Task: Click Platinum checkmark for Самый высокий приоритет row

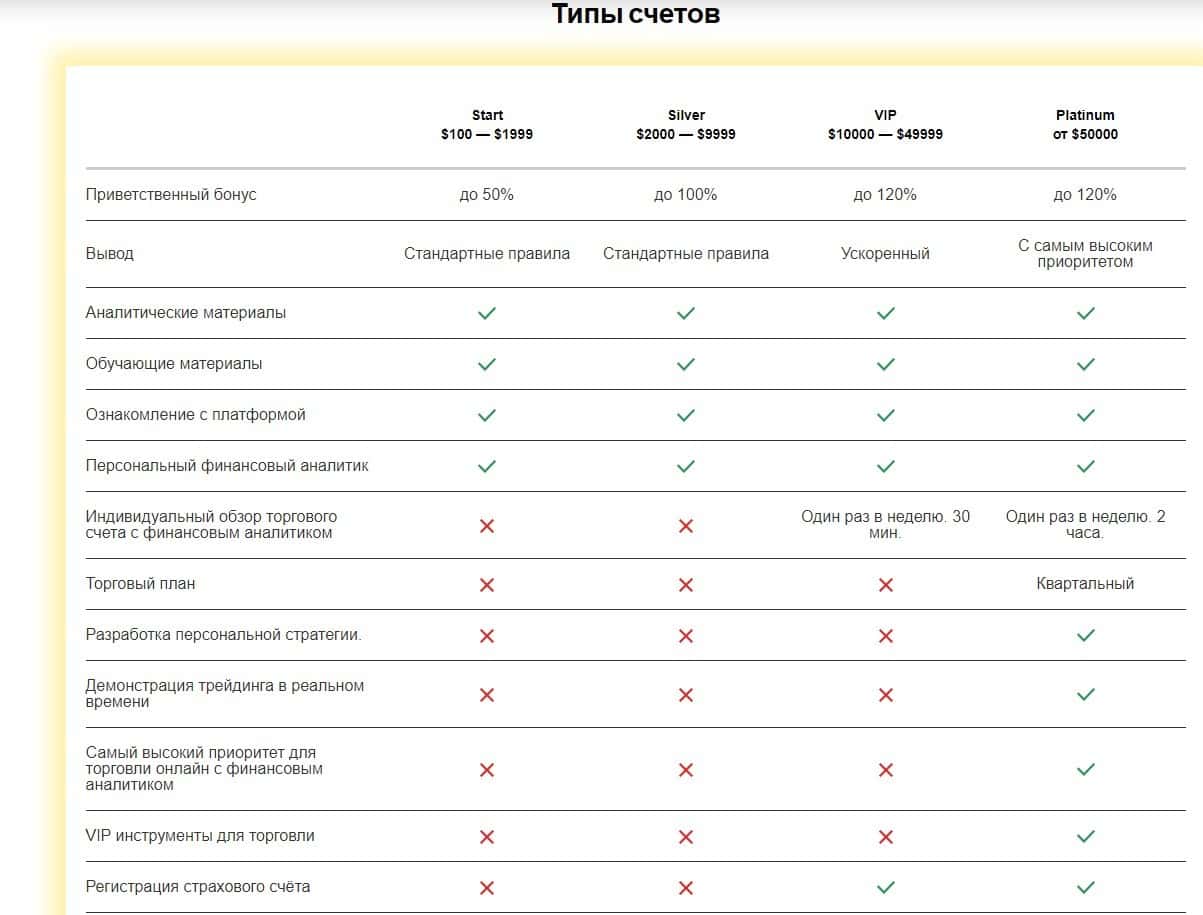Action: (x=1085, y=770)
